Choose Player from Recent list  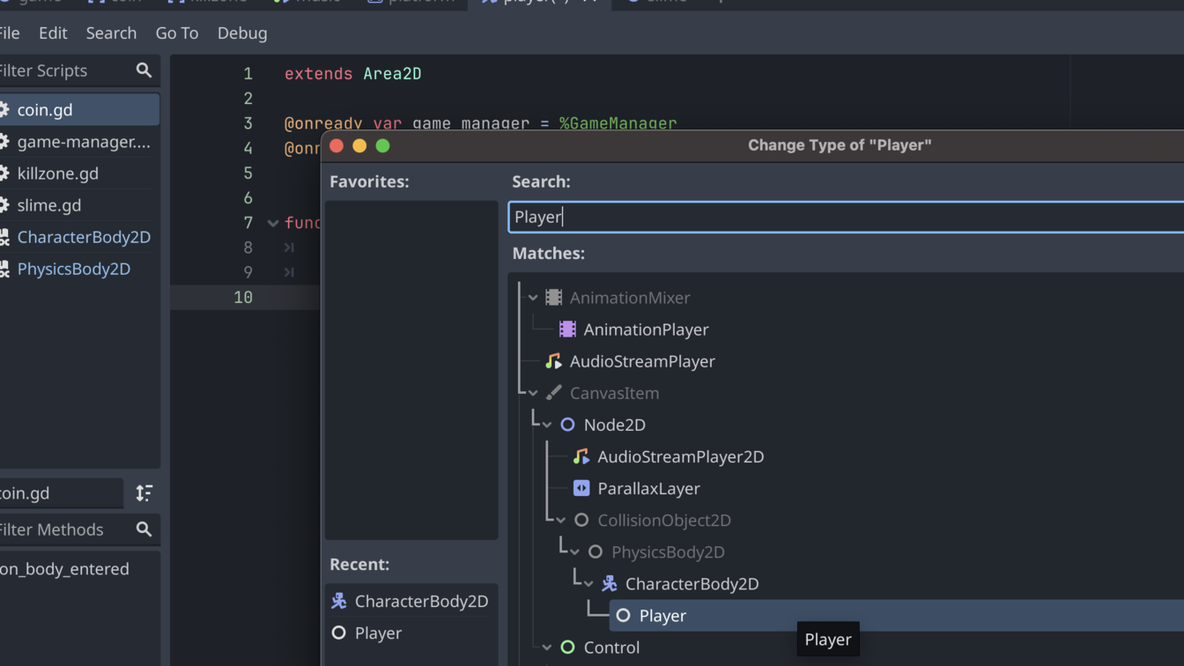[412, 633]
